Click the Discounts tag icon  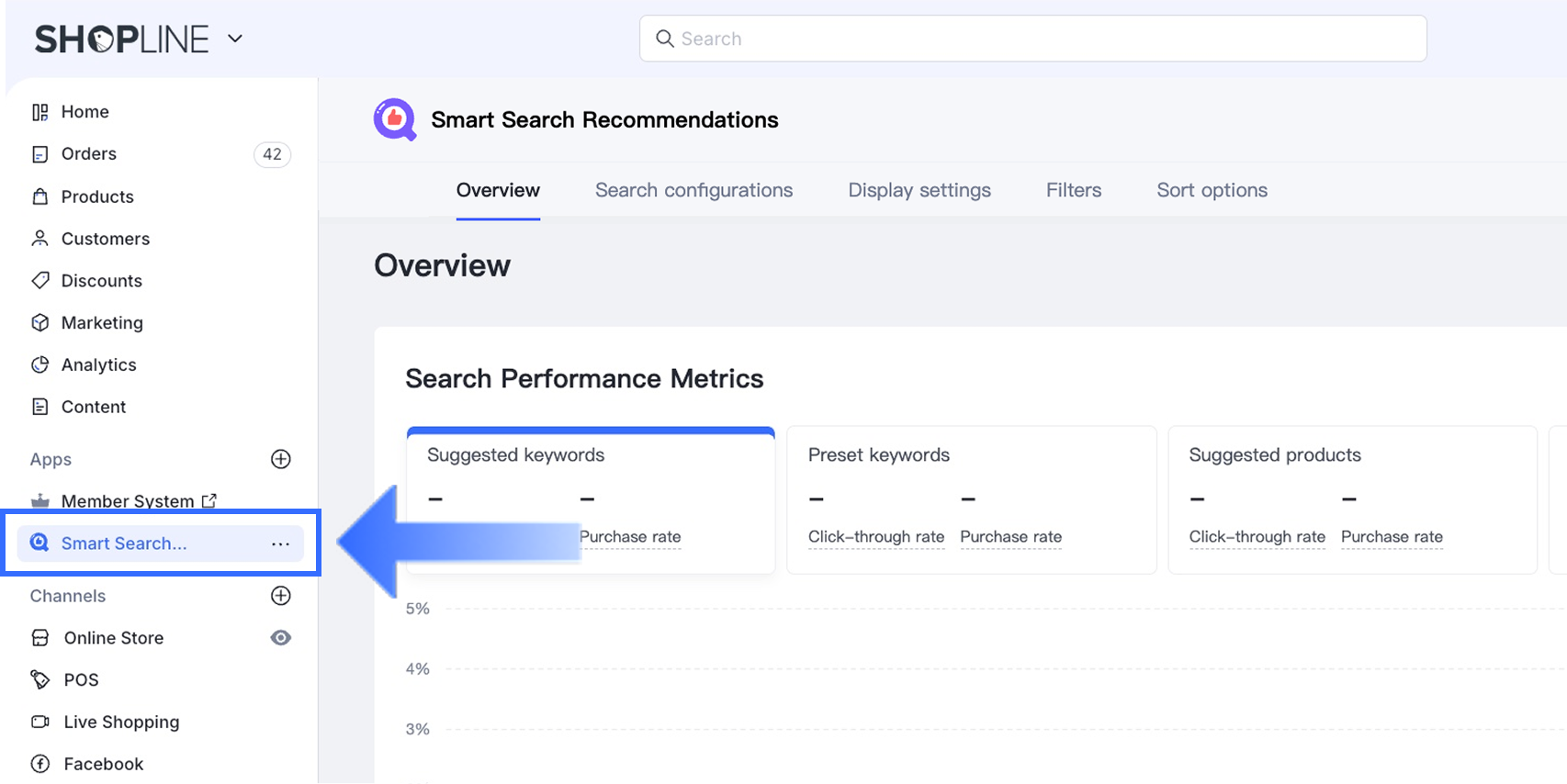click(x=39, y=280)
